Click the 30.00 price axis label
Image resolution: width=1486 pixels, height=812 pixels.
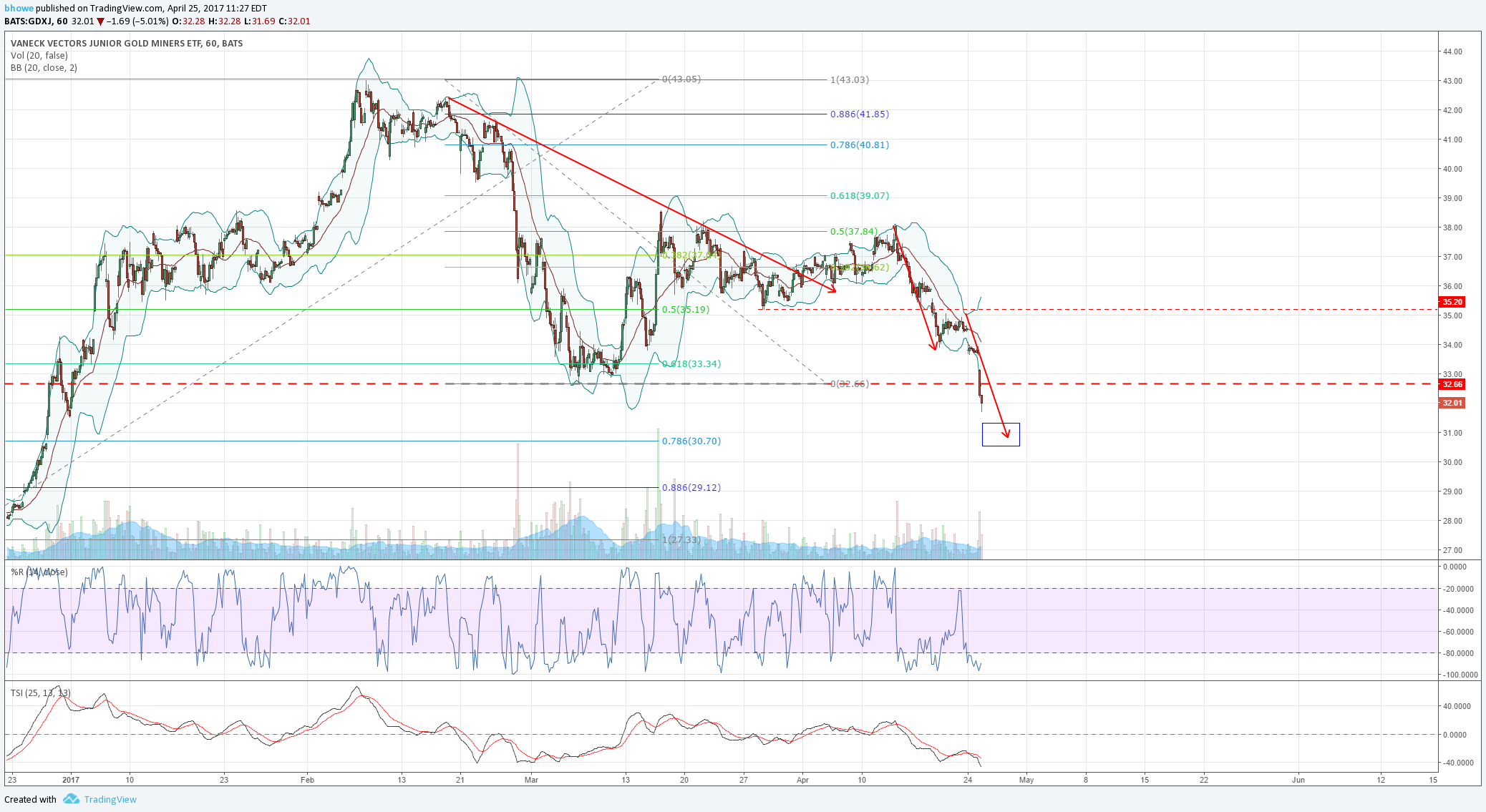1452,463
